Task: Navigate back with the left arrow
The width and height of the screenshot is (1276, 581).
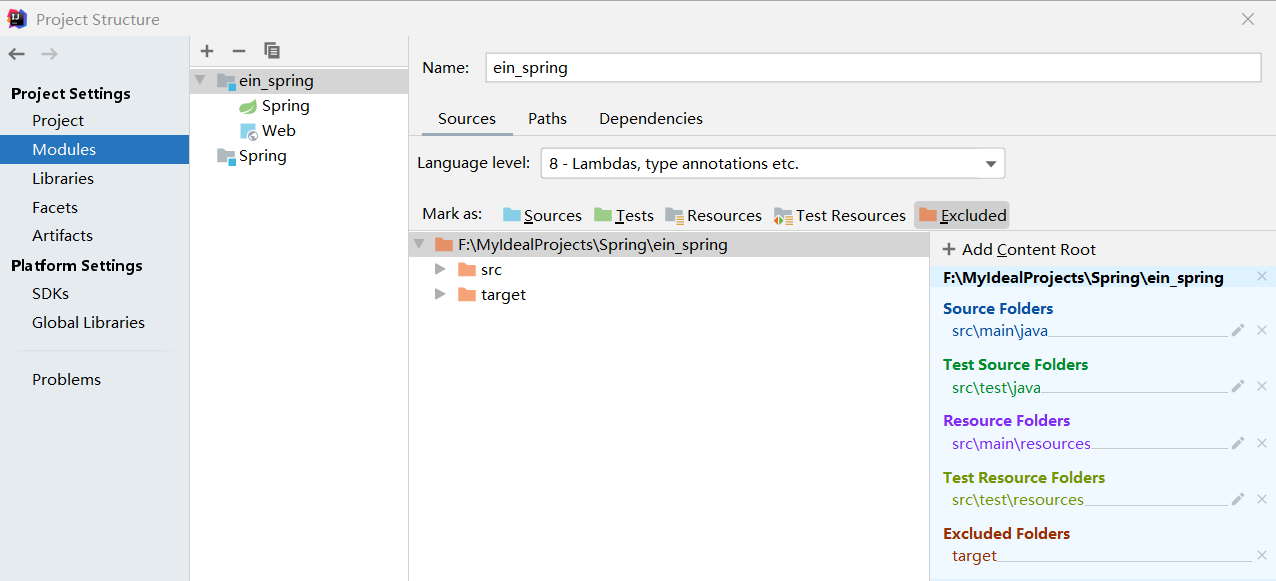Action: pyautogui.click(x=16, y=54)
